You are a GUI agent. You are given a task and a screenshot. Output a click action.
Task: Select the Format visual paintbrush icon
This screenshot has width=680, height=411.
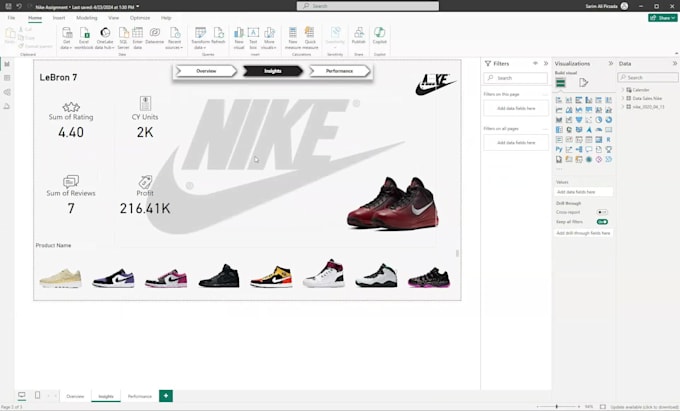pos(583,83)
